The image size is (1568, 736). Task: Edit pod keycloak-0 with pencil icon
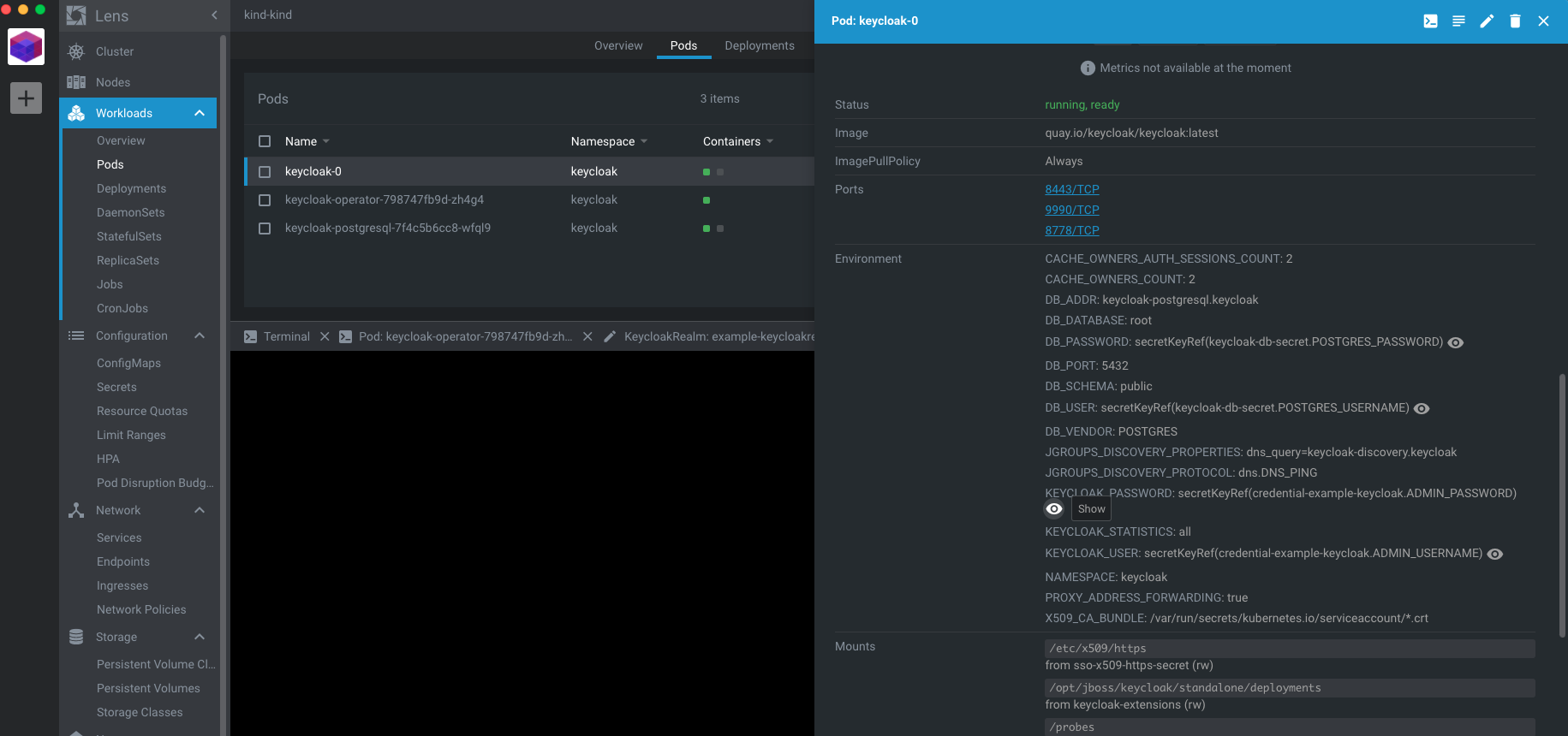(1487, 21)
